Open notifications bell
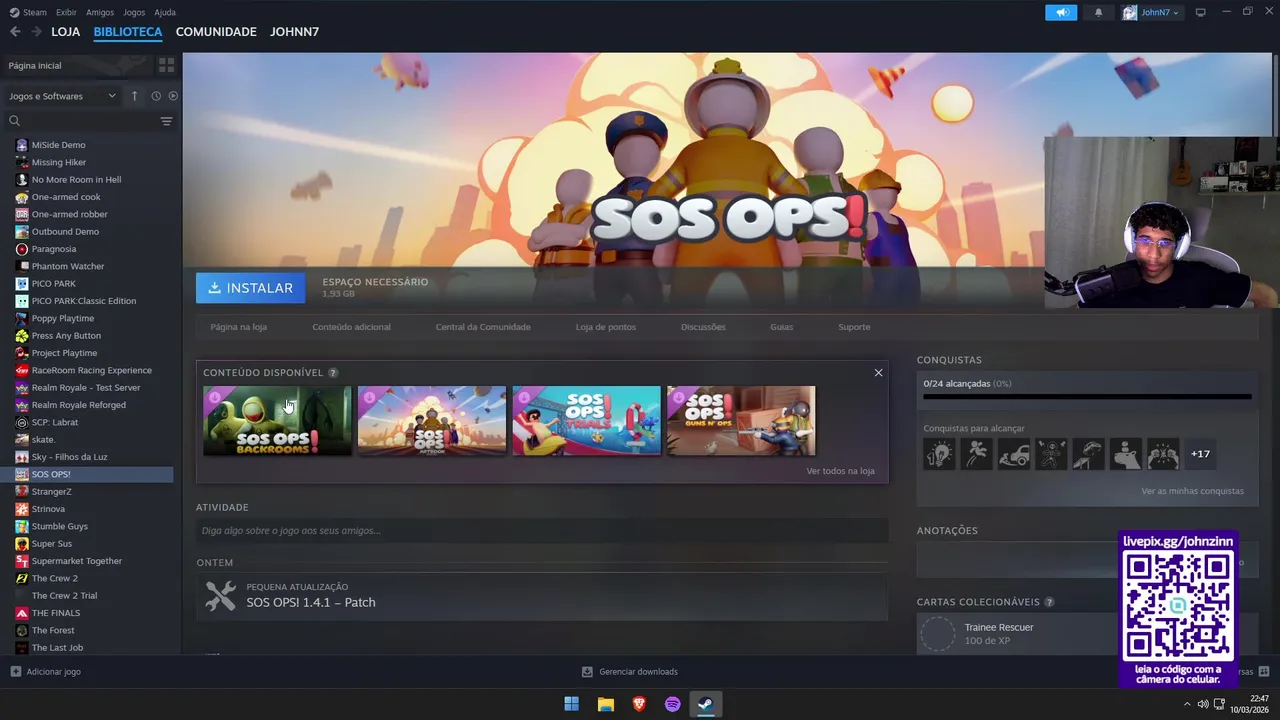The image size is (1280, 720). click(1098, 12)
